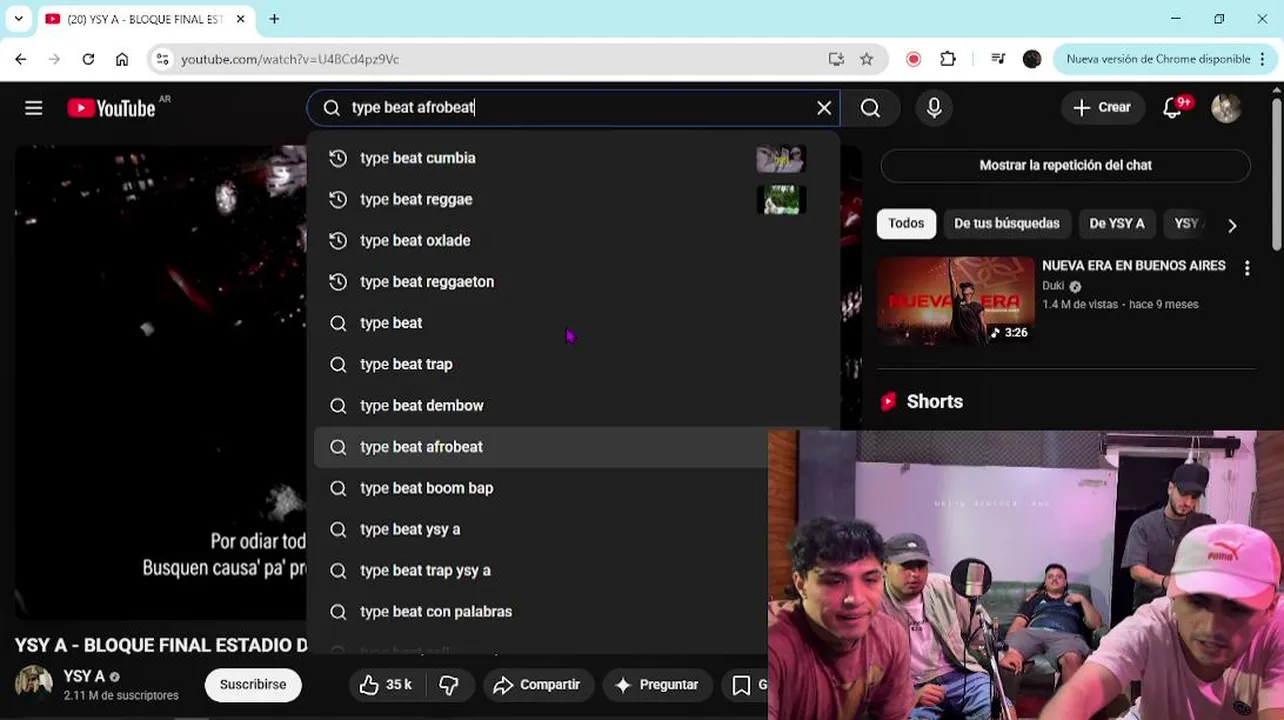1284x720 pixels.
Task: Open a new tab with the plus
Action: [274, 18]
